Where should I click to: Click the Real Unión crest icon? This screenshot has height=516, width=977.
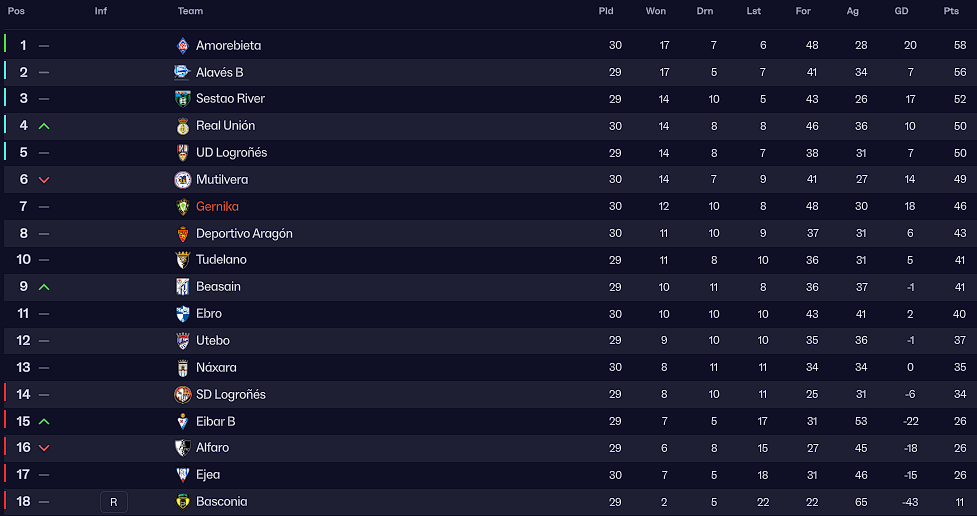[x=183, y=126]
